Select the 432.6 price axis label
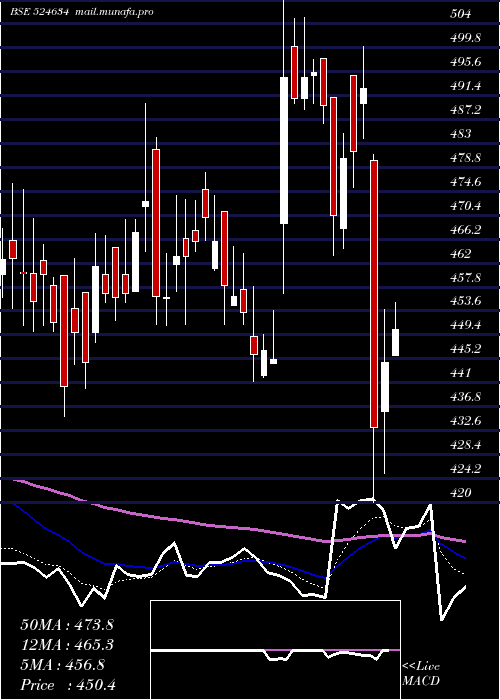The height and width of the screenshot is (700, 500). tap(466, 421)
